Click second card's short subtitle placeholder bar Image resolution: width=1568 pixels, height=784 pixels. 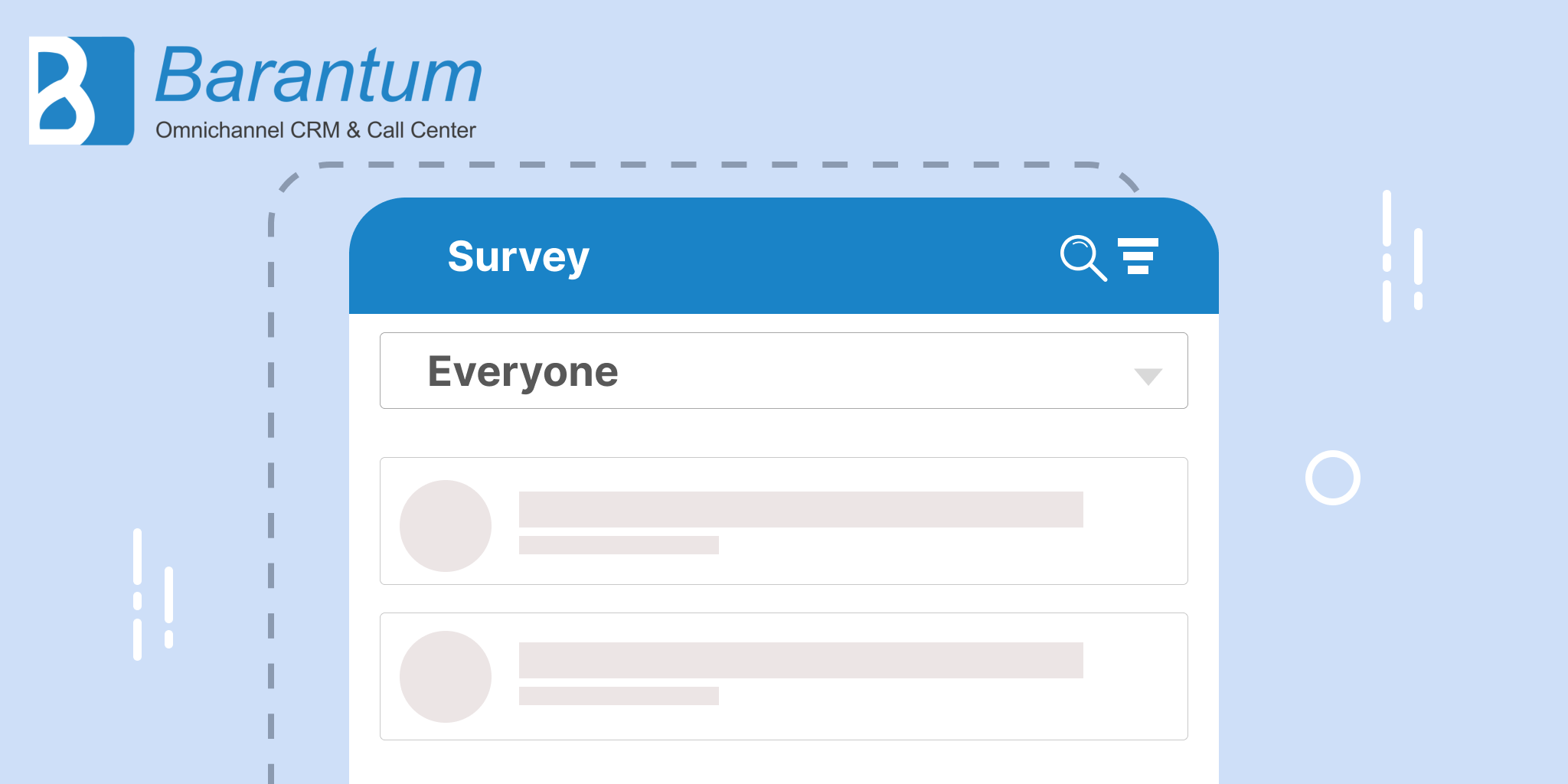tap(619, 696)
